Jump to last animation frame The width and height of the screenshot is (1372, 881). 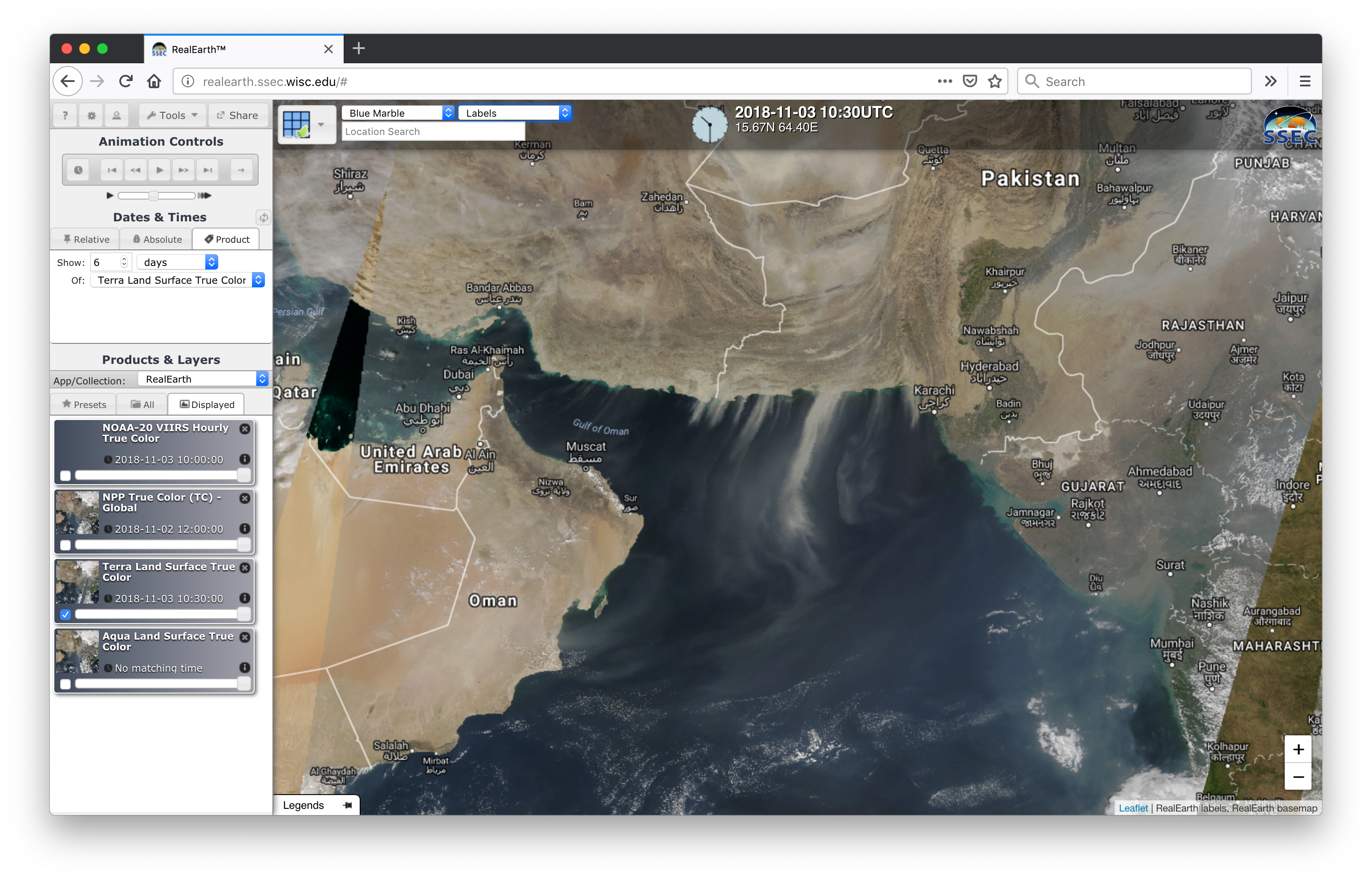207,170
